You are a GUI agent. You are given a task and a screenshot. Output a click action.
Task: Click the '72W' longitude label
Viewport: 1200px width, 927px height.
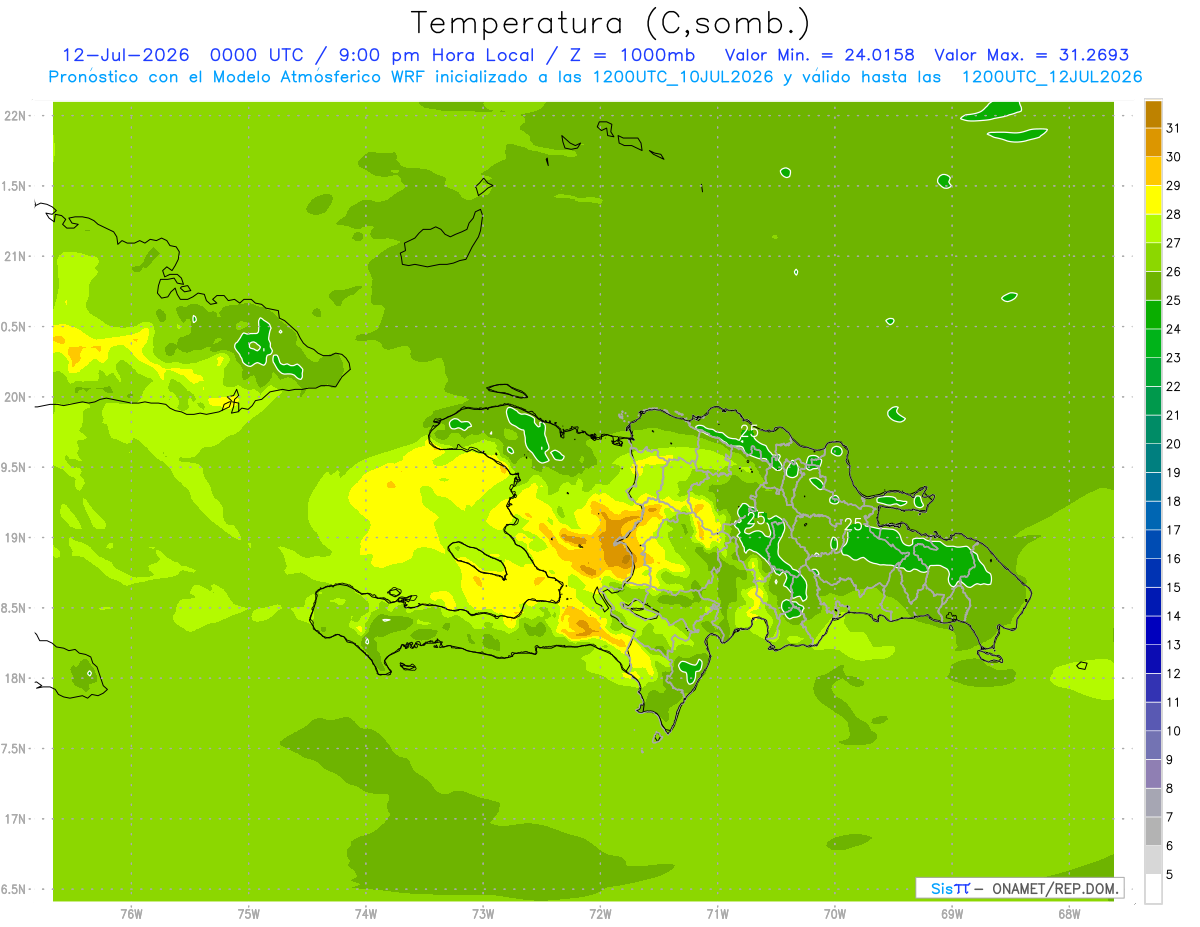pyautogui.click(x=600, y=914)
